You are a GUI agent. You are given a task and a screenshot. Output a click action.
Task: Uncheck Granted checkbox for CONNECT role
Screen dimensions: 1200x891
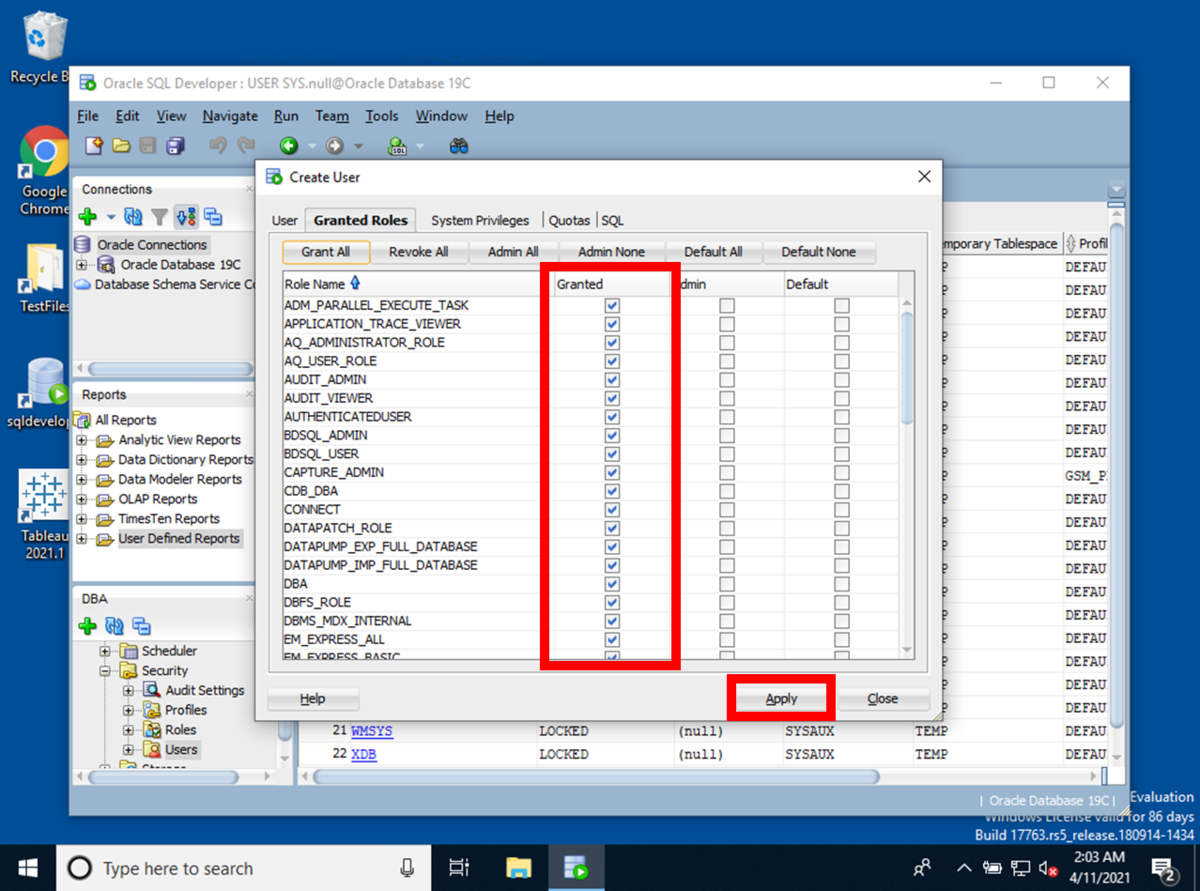coord(612,509)
